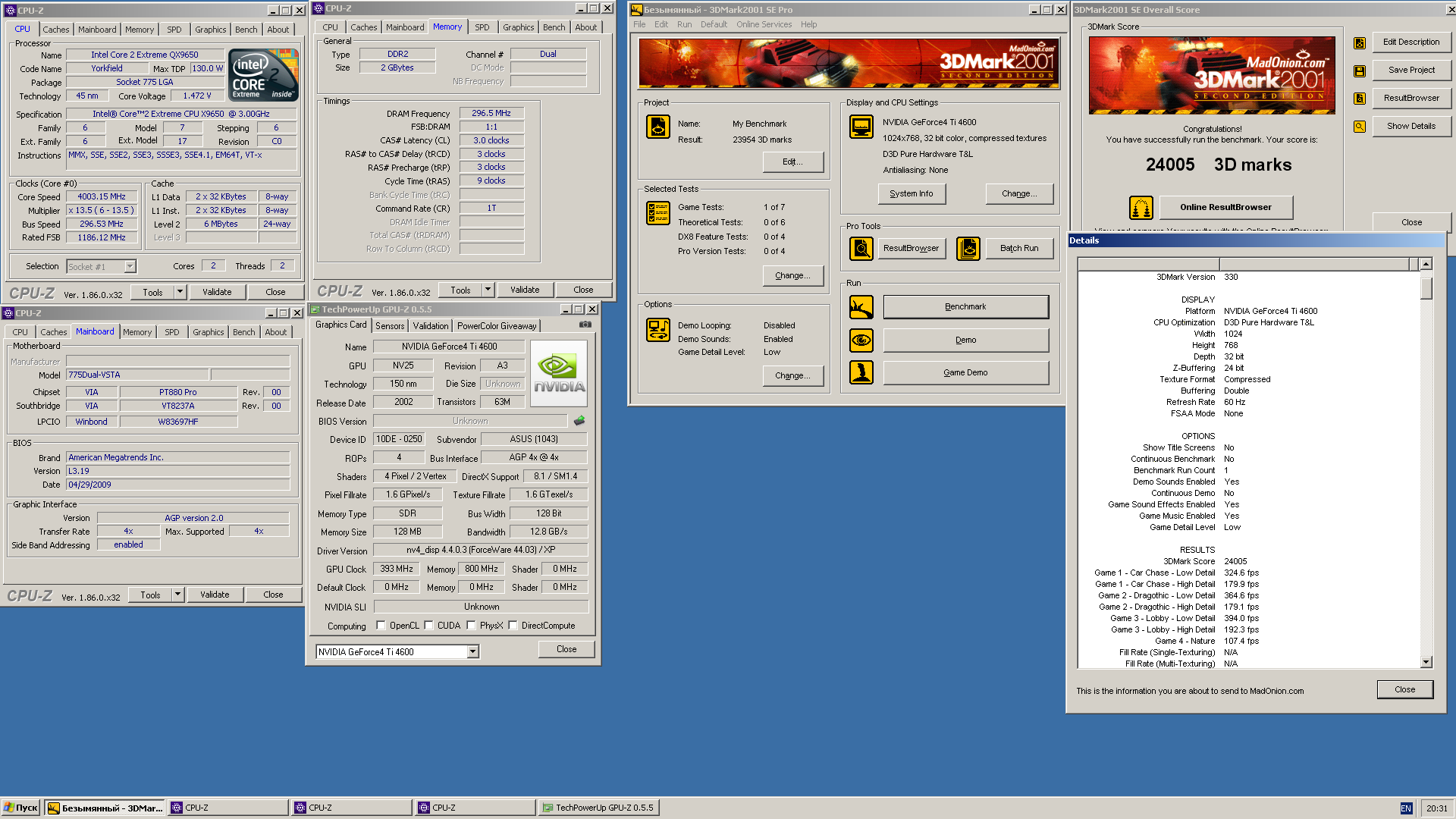Click the Edit Description icon in Overall Score

coord(1360,43)
